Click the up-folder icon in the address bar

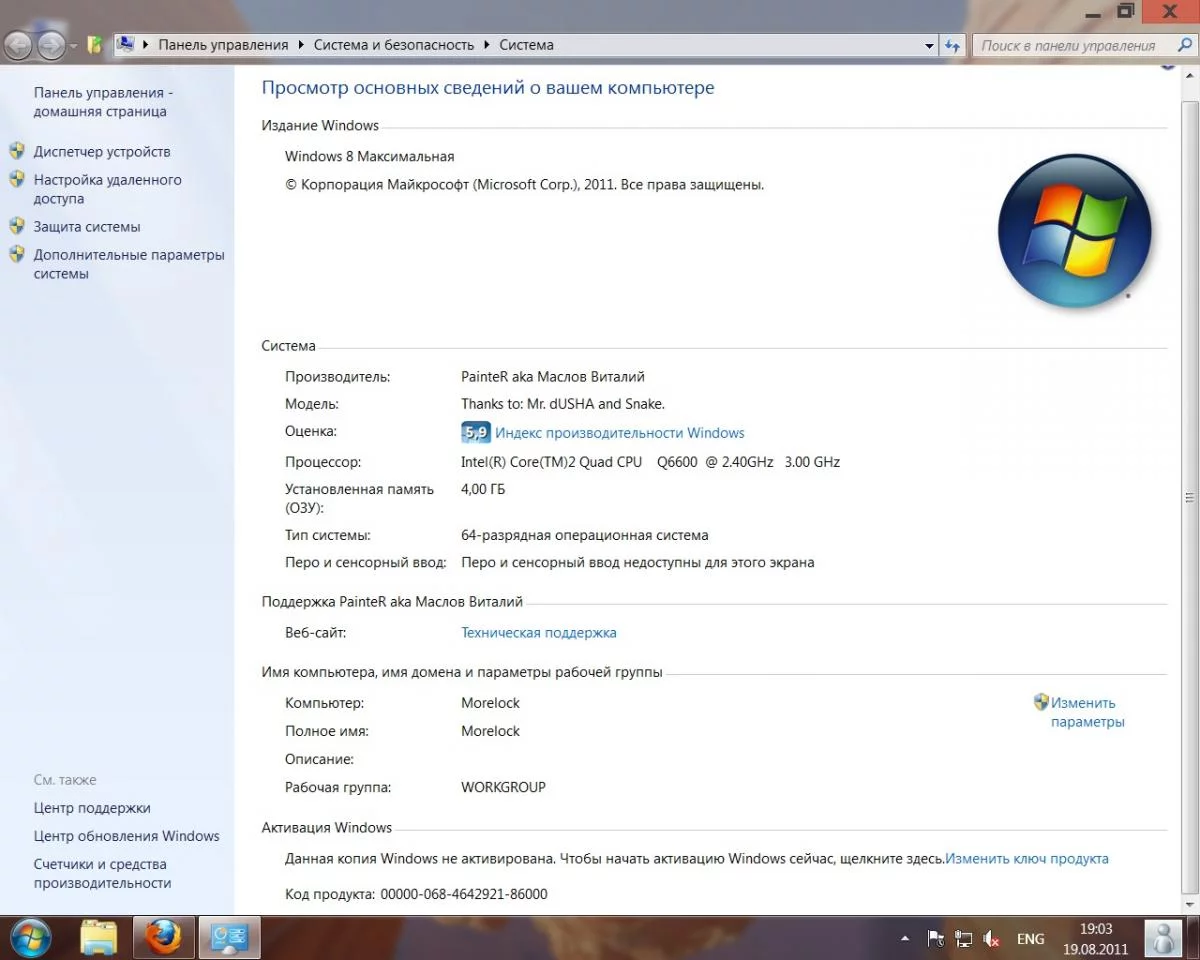95,45
